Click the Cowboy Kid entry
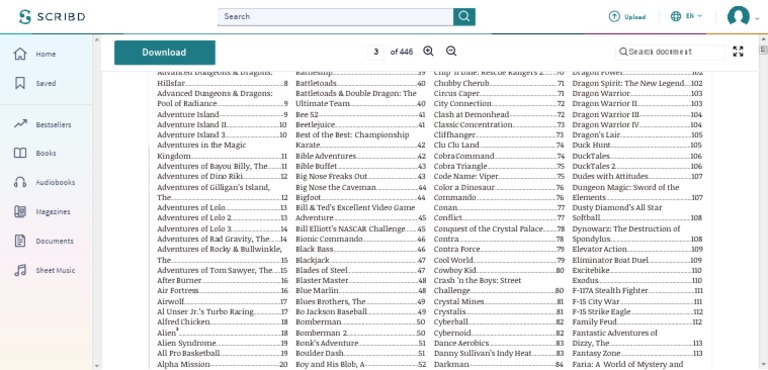The image size is (768, 370). (499, 271)
